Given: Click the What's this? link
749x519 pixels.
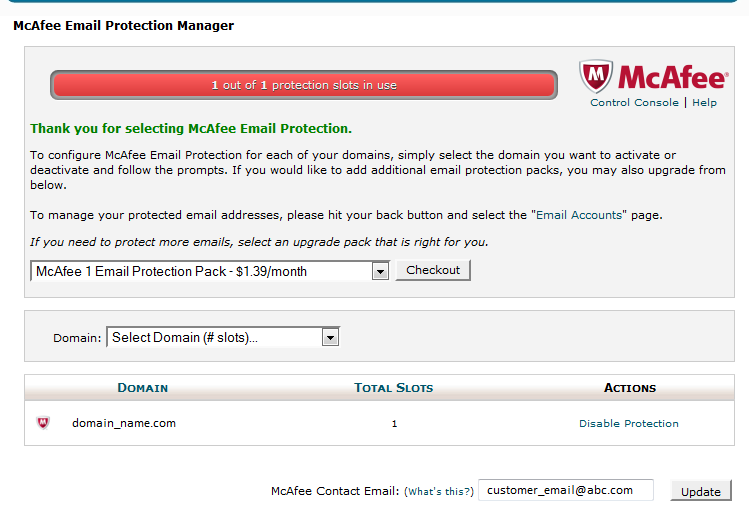Looking at the screenshot, I should (x=438, y=492).
